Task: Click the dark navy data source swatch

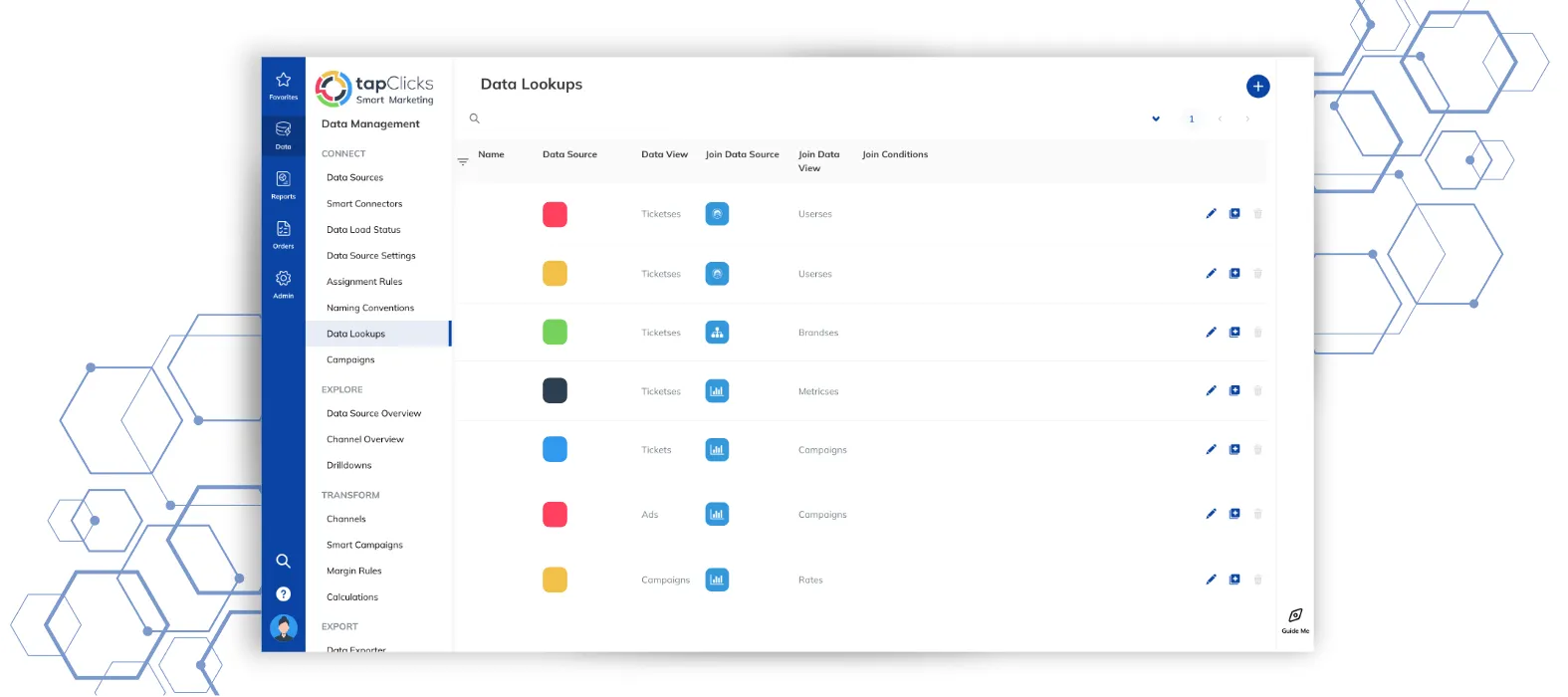Action: pyautogui.click(x=555, y=391)
